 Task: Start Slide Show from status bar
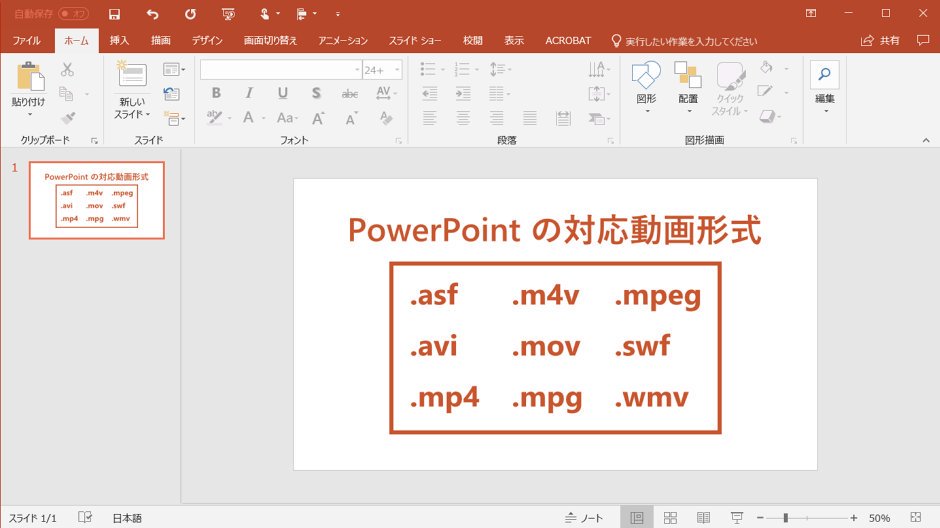pos(737,517)
